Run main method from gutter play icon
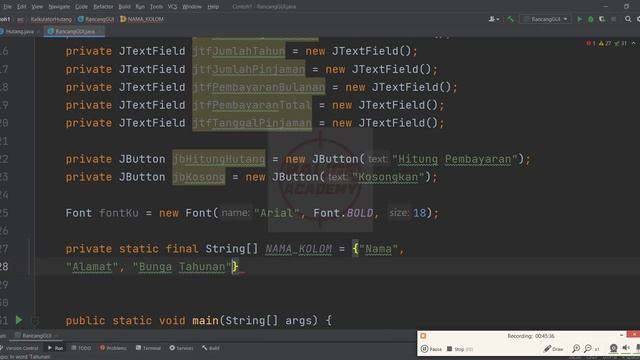This screenshot has width=640, height=360. click(x=19, y=320)
